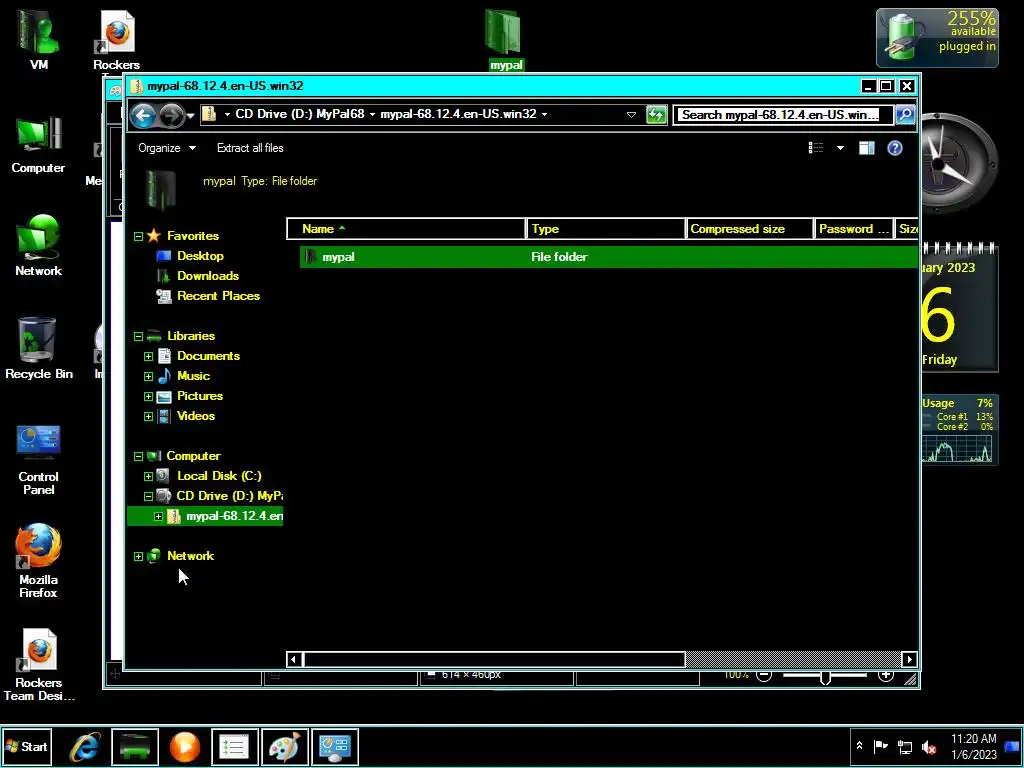Select Music library in tree
Viewport: 1024px width, 768px height.
pos(193,376)
